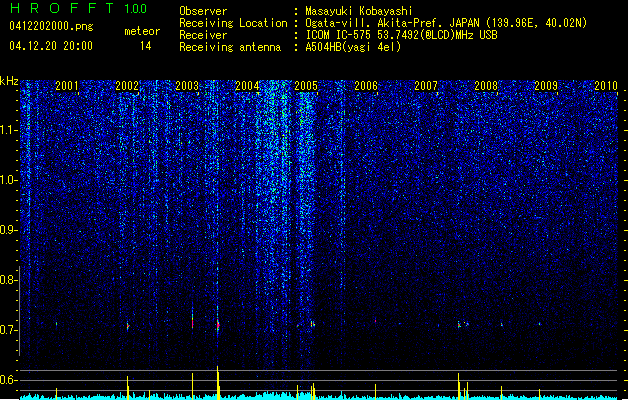Image resolution: width=629 pixels, height=400 pixels.
Task: Click the 2004 time marker
Action: 247,85
